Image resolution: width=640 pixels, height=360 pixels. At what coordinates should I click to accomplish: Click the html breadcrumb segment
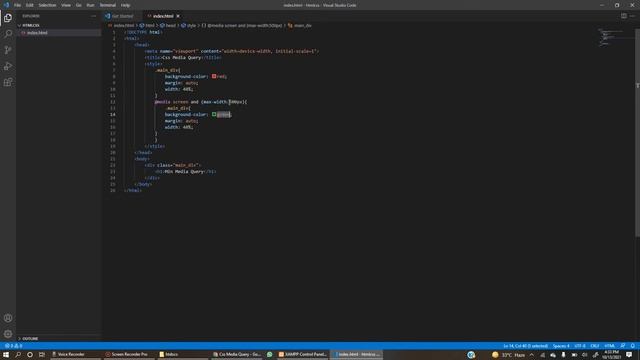coord(147,25)
